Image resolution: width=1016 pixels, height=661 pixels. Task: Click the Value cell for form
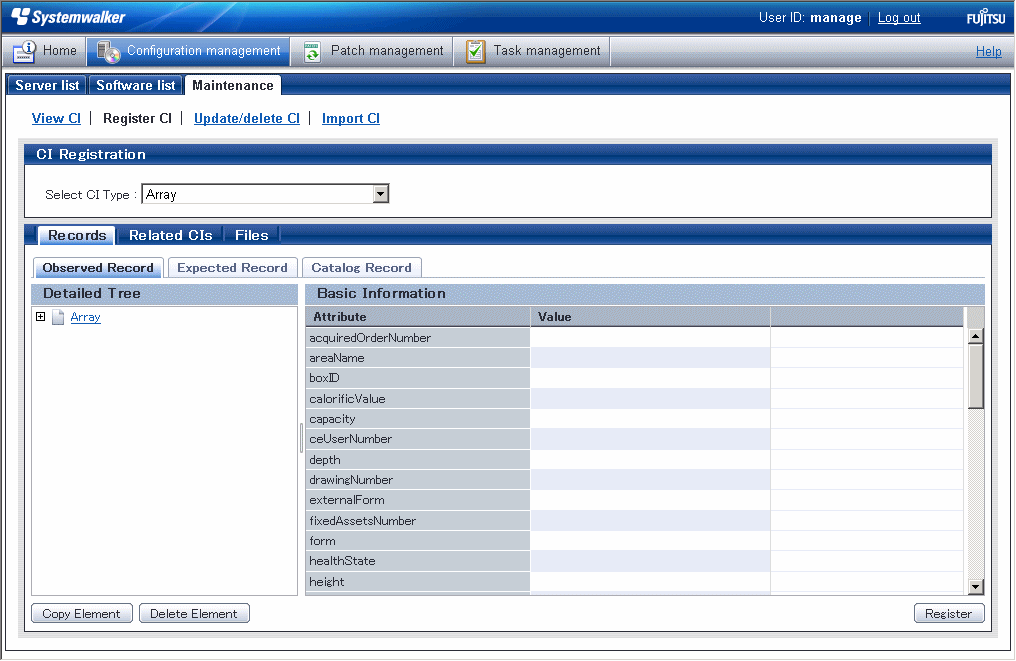(x=650, y=540)
